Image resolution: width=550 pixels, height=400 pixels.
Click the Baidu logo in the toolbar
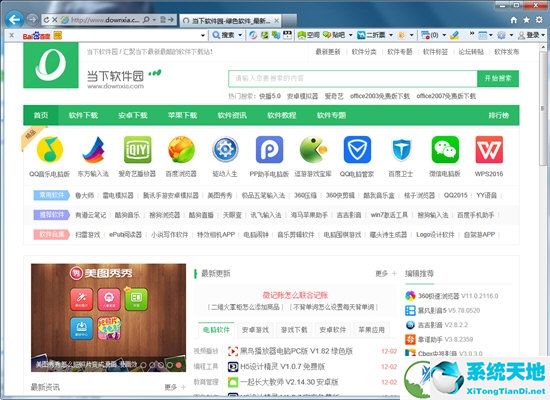(36, 35)
